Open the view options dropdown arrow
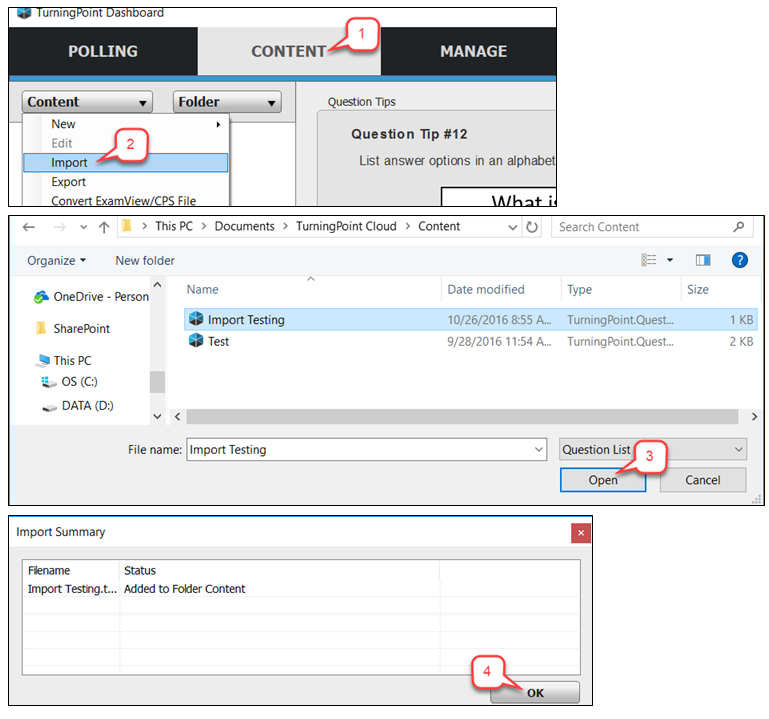The height and width of the screenshot is (719, 769). click(x=670, y=260)
